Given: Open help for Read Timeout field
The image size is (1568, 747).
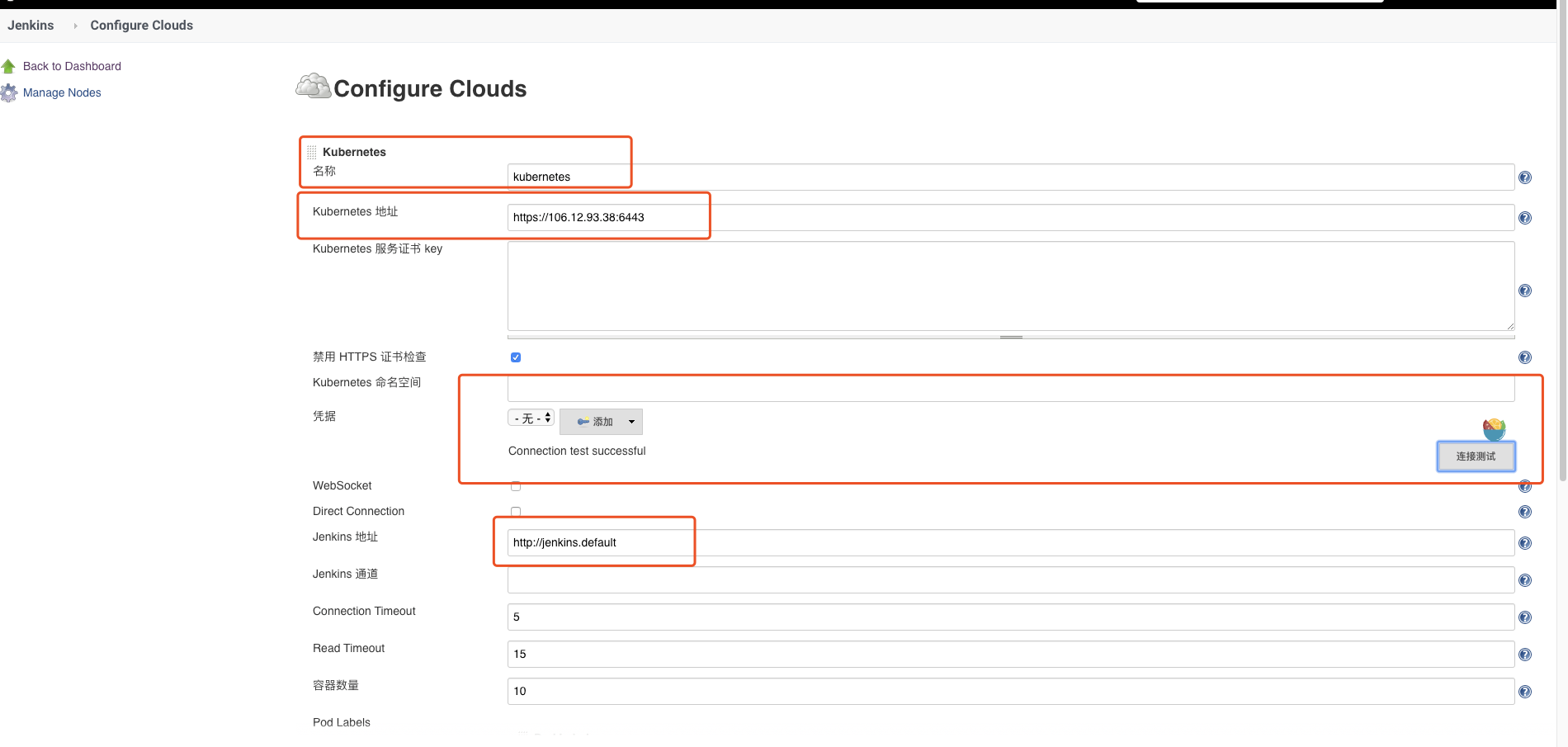Looking at the screenshot, I should [1525, 655].
